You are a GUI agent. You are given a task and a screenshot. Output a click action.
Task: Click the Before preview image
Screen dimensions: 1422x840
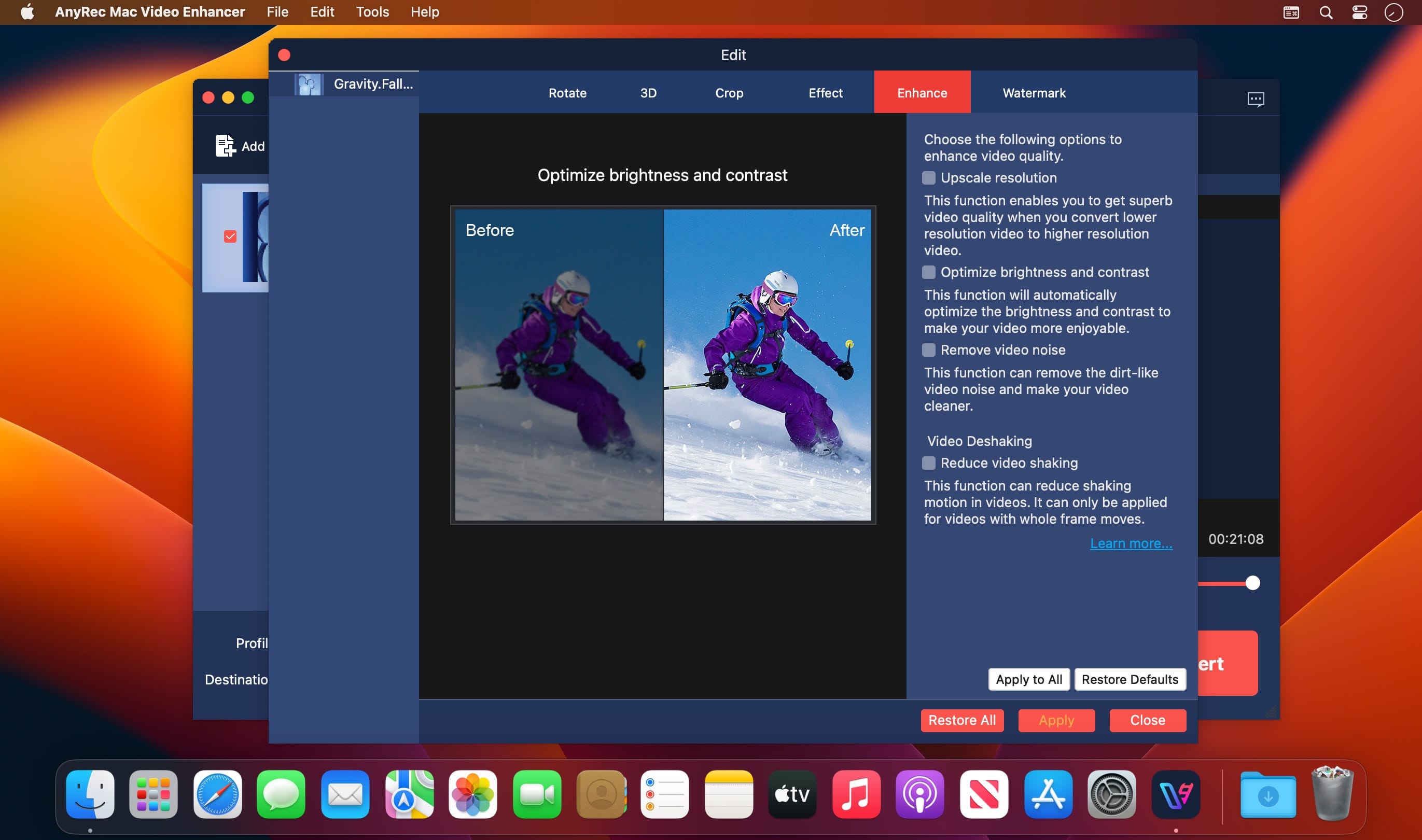point(559,365)
